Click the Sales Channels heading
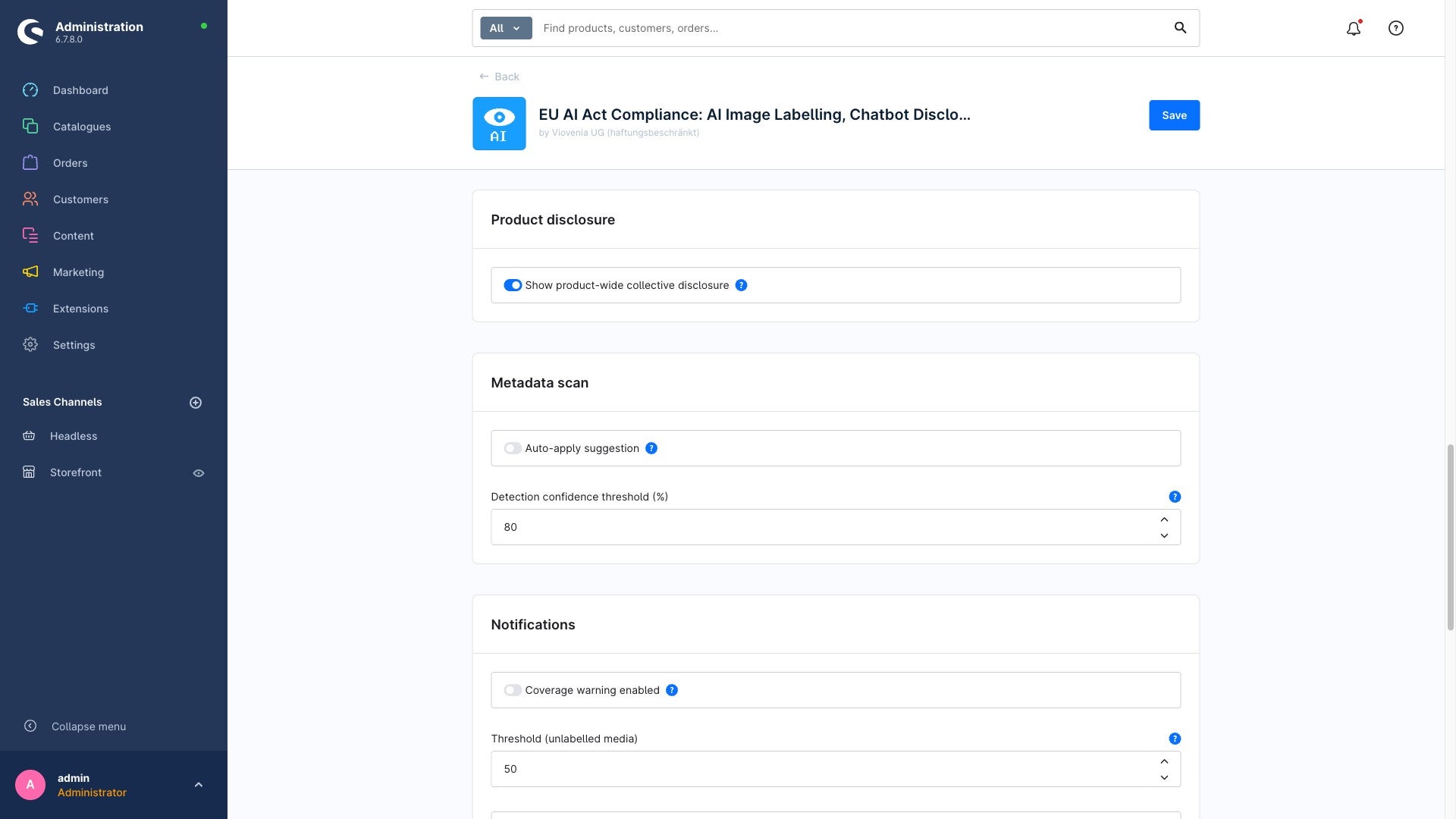Viewport: 1456px width, 819px height. [x=62, y=402]
